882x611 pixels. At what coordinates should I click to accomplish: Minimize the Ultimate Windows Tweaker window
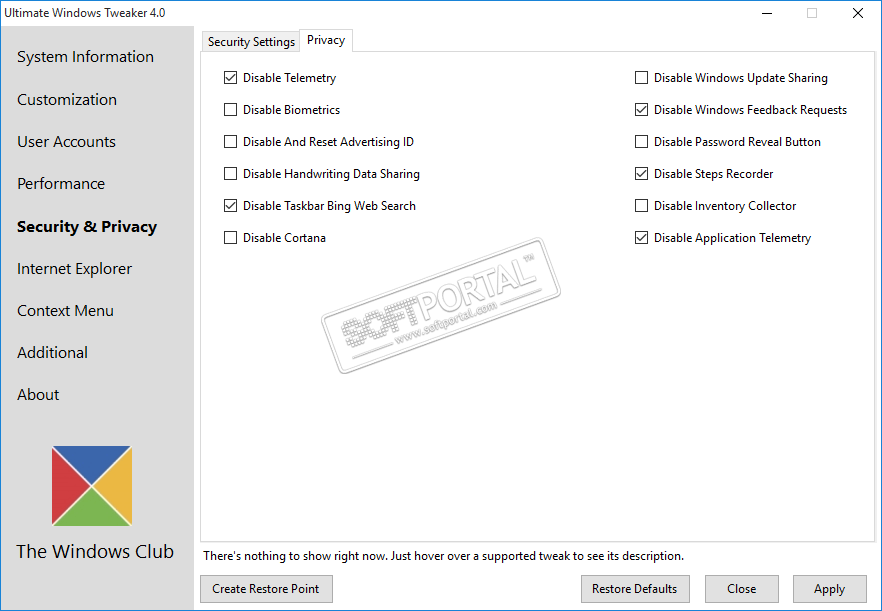pyautogui.click(x=767, y=13)
